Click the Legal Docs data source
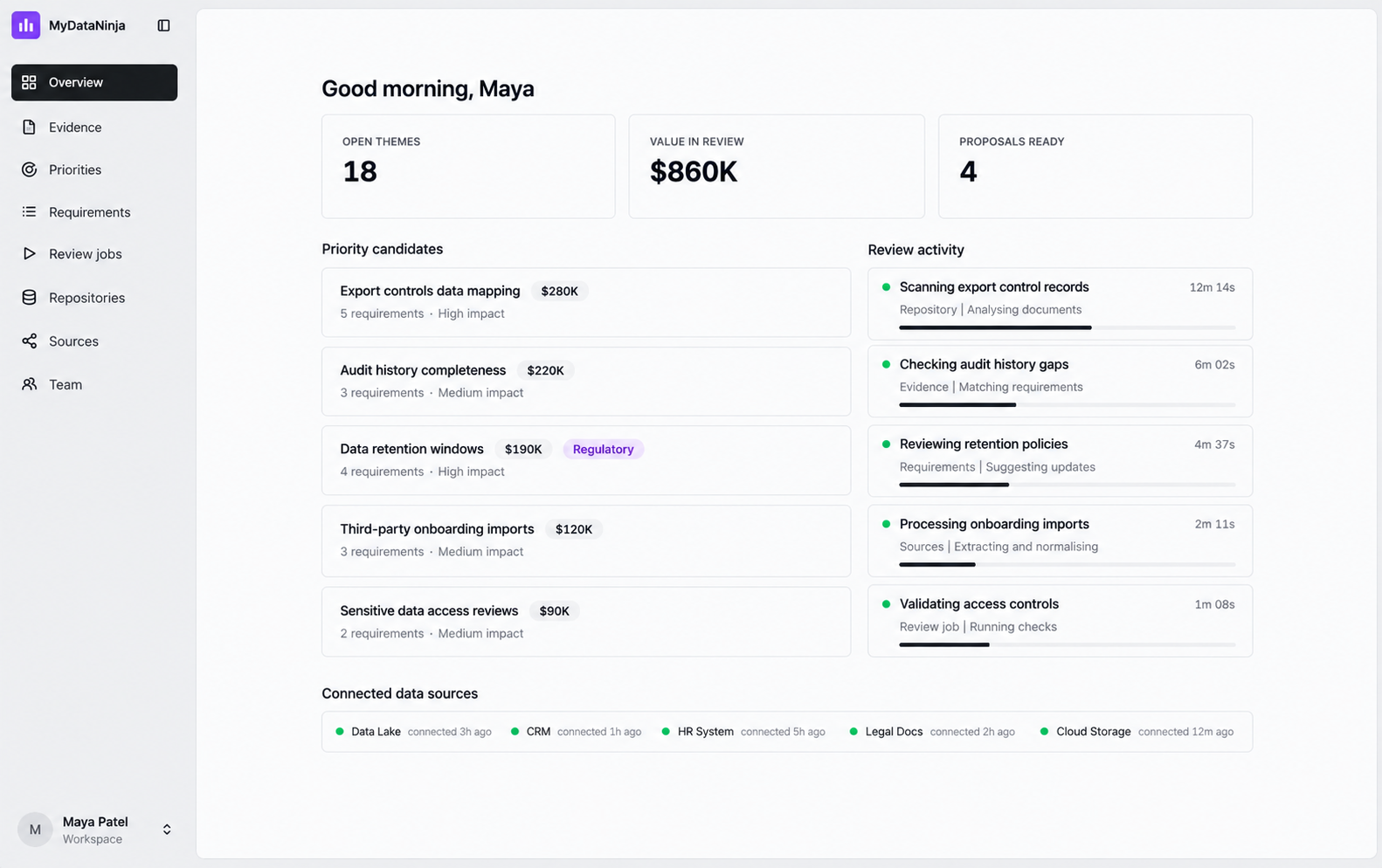 click(x=932, y=732)
